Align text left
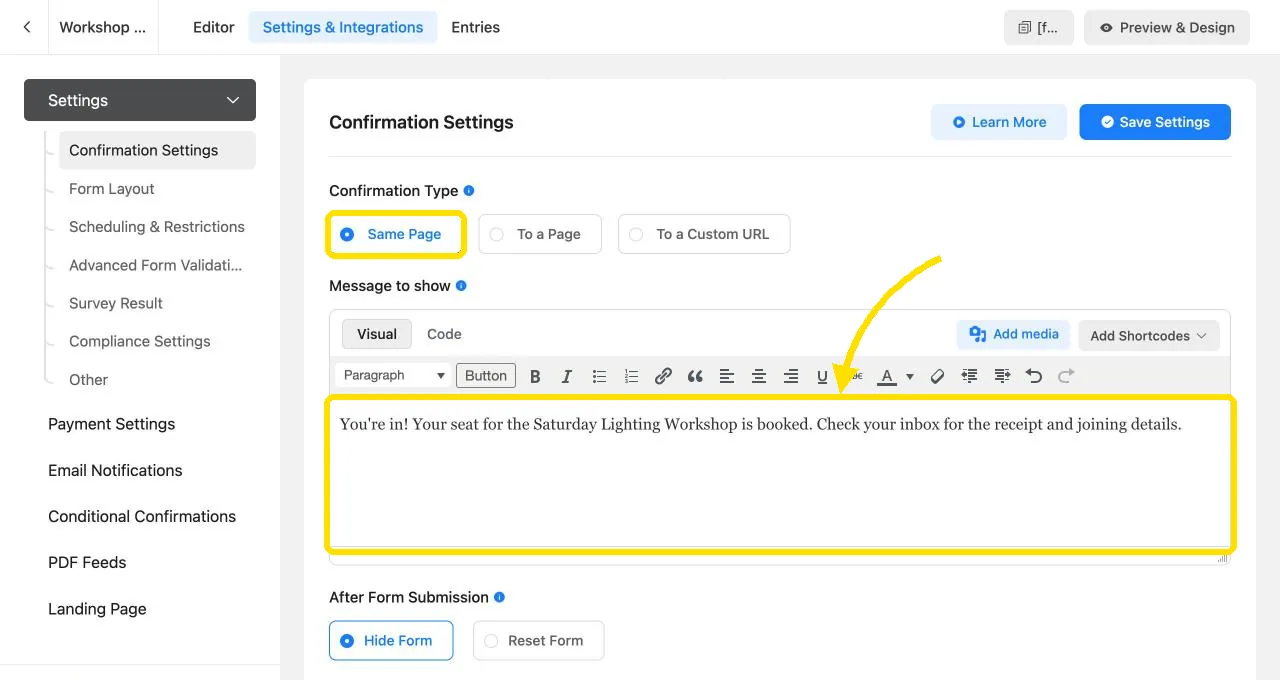This screenshot has width=1280, height=680. click(727, 376)
